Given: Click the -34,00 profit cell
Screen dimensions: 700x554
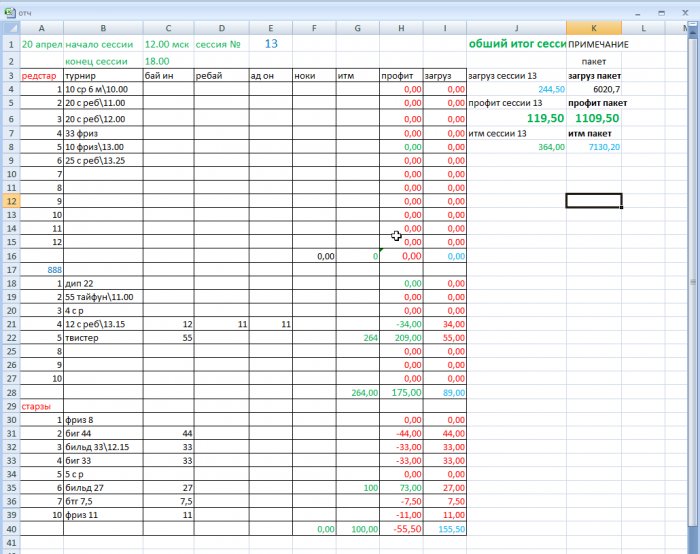Looking at the screenshot, I should tap(401, 324).
